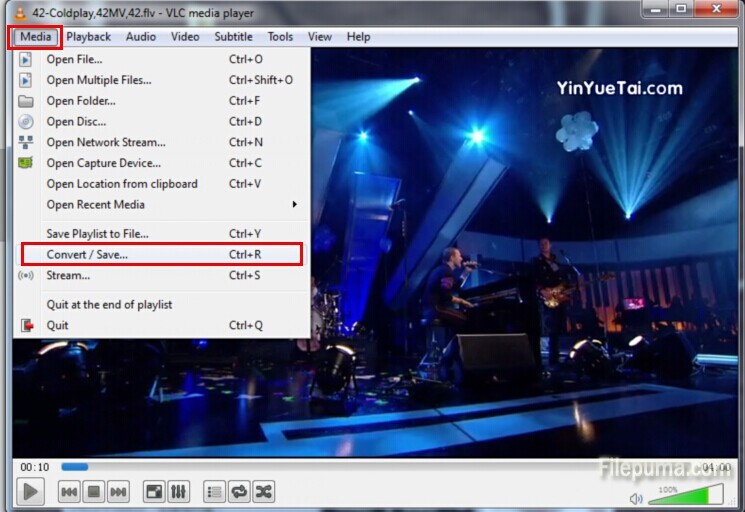Click the Open Disc... disc icon
745x512 pixels.
[26, 121]
